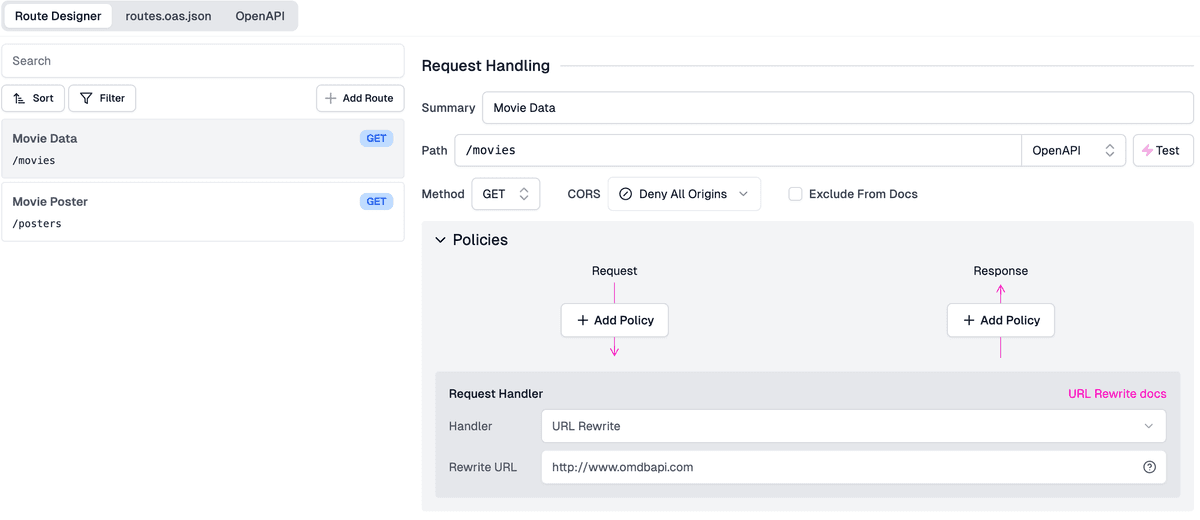Click the help icon in Rewrite URL field
Screen dimensions: 1200x520
pos(1149,467)
